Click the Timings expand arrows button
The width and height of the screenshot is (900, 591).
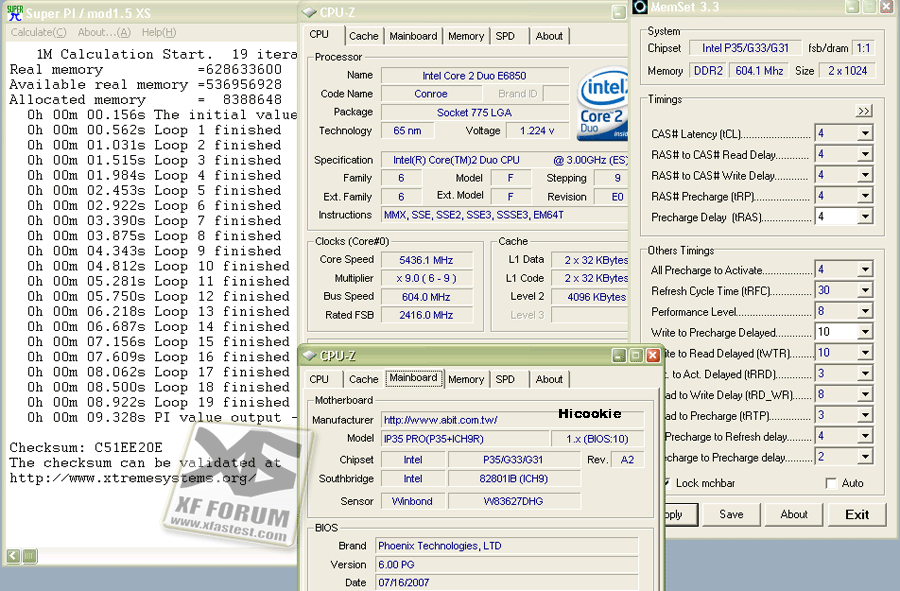coord(863,111)
